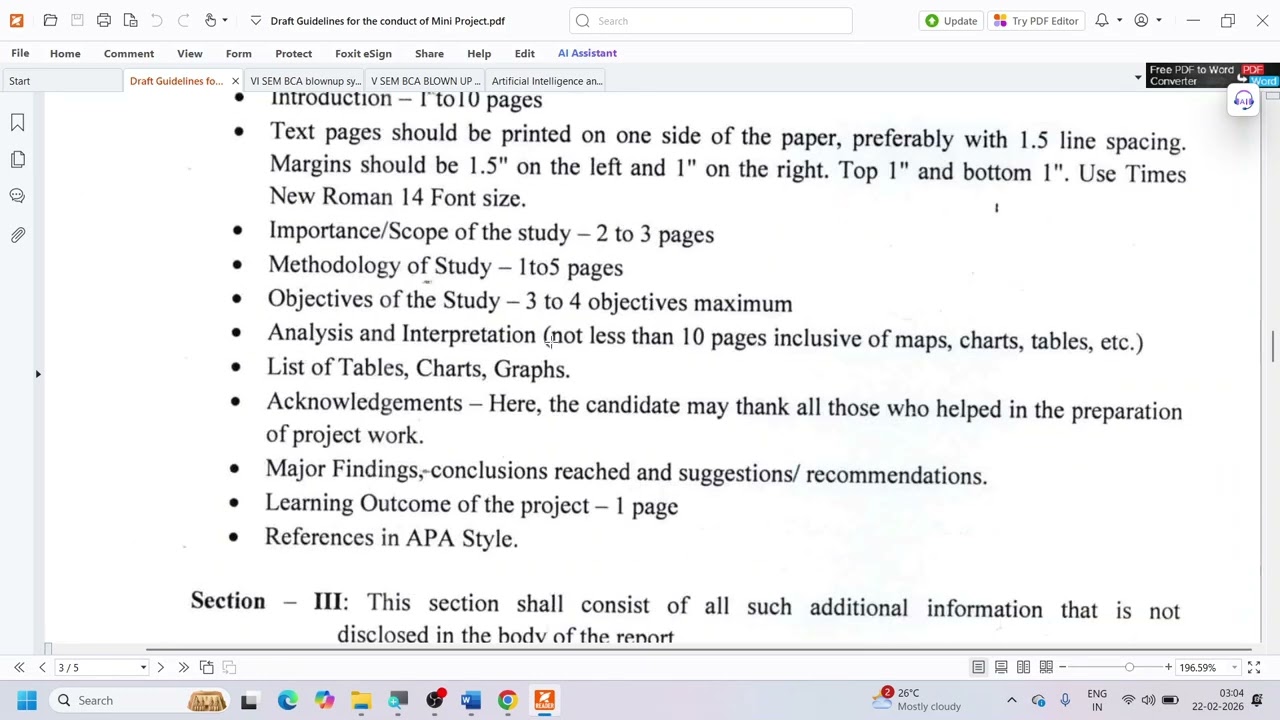Open the Pages thumbnail panel icon
Viewport: 1280px width, 720px height.
coord(17,160)
